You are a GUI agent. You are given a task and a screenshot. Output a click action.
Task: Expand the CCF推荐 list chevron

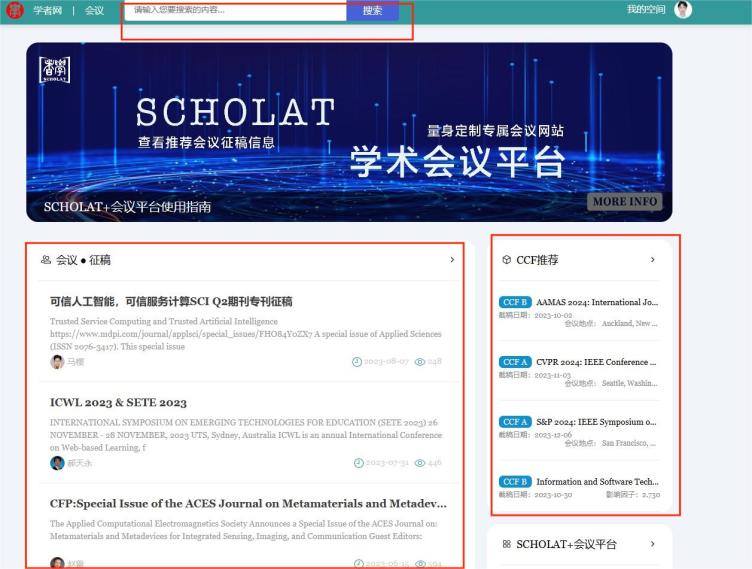tap(653, 260)
